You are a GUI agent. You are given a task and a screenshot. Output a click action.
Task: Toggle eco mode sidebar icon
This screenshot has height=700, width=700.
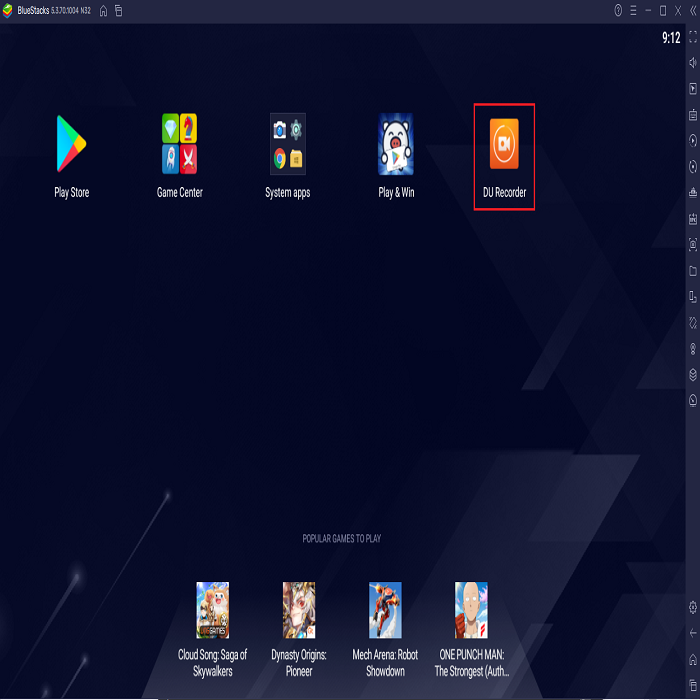point(693,400)
